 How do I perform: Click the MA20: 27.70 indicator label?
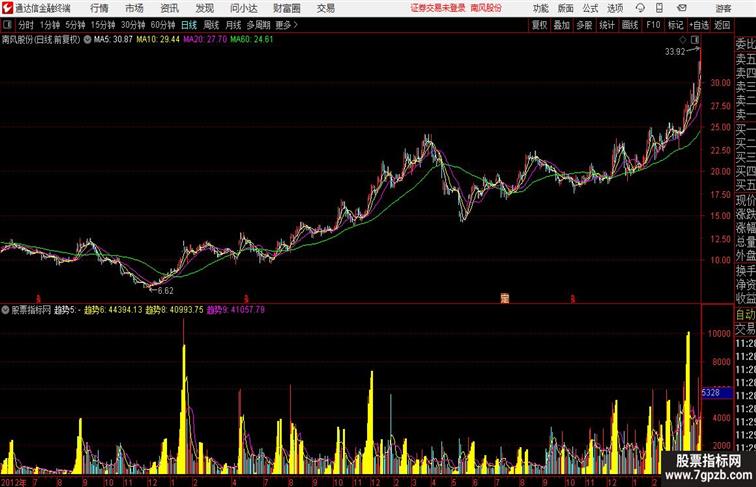click(205, 40)
